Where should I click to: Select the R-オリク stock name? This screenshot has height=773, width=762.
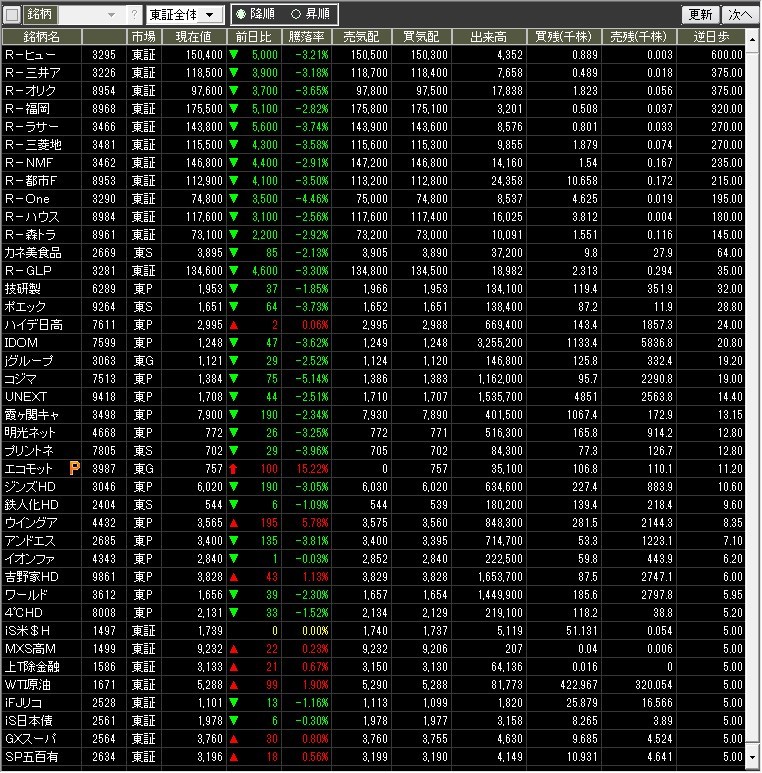tap(31, 91)
